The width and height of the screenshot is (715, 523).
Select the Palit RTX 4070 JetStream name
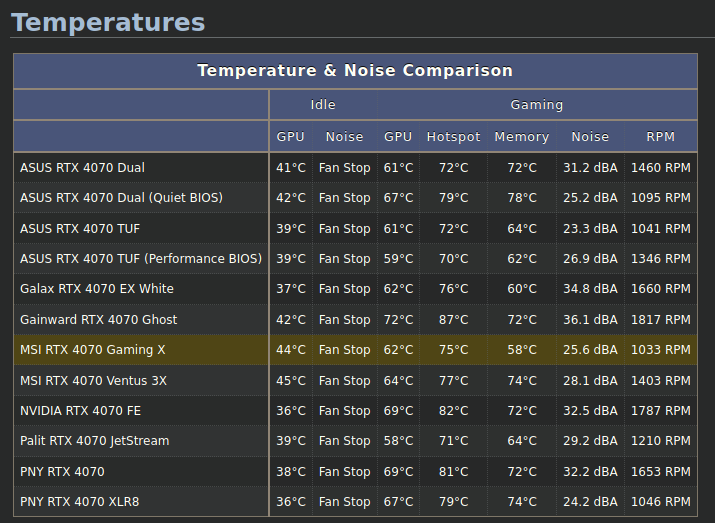coord(94,441)
